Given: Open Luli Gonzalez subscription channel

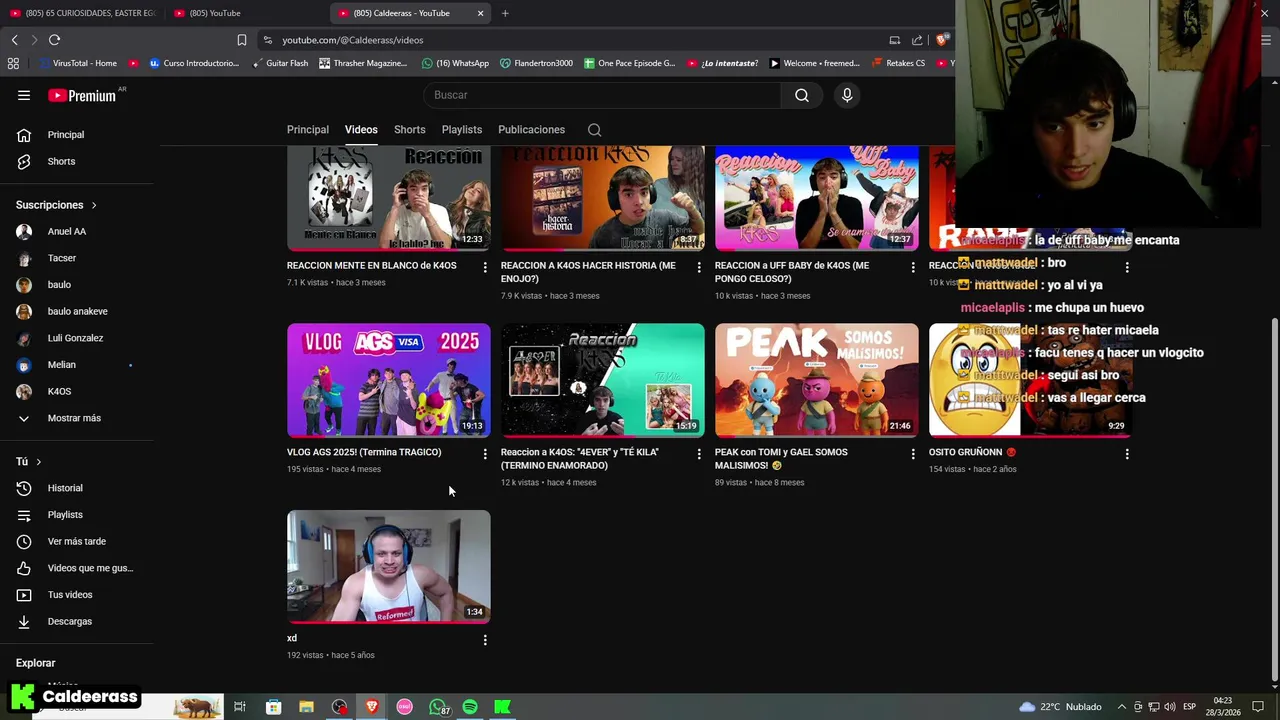Looking at the screenshot, I should 77,338.
